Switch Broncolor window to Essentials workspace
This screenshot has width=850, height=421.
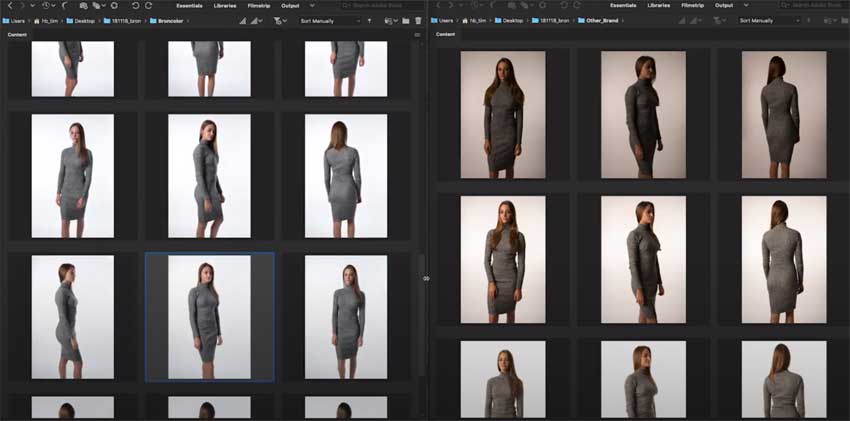(x=189, y=5)
